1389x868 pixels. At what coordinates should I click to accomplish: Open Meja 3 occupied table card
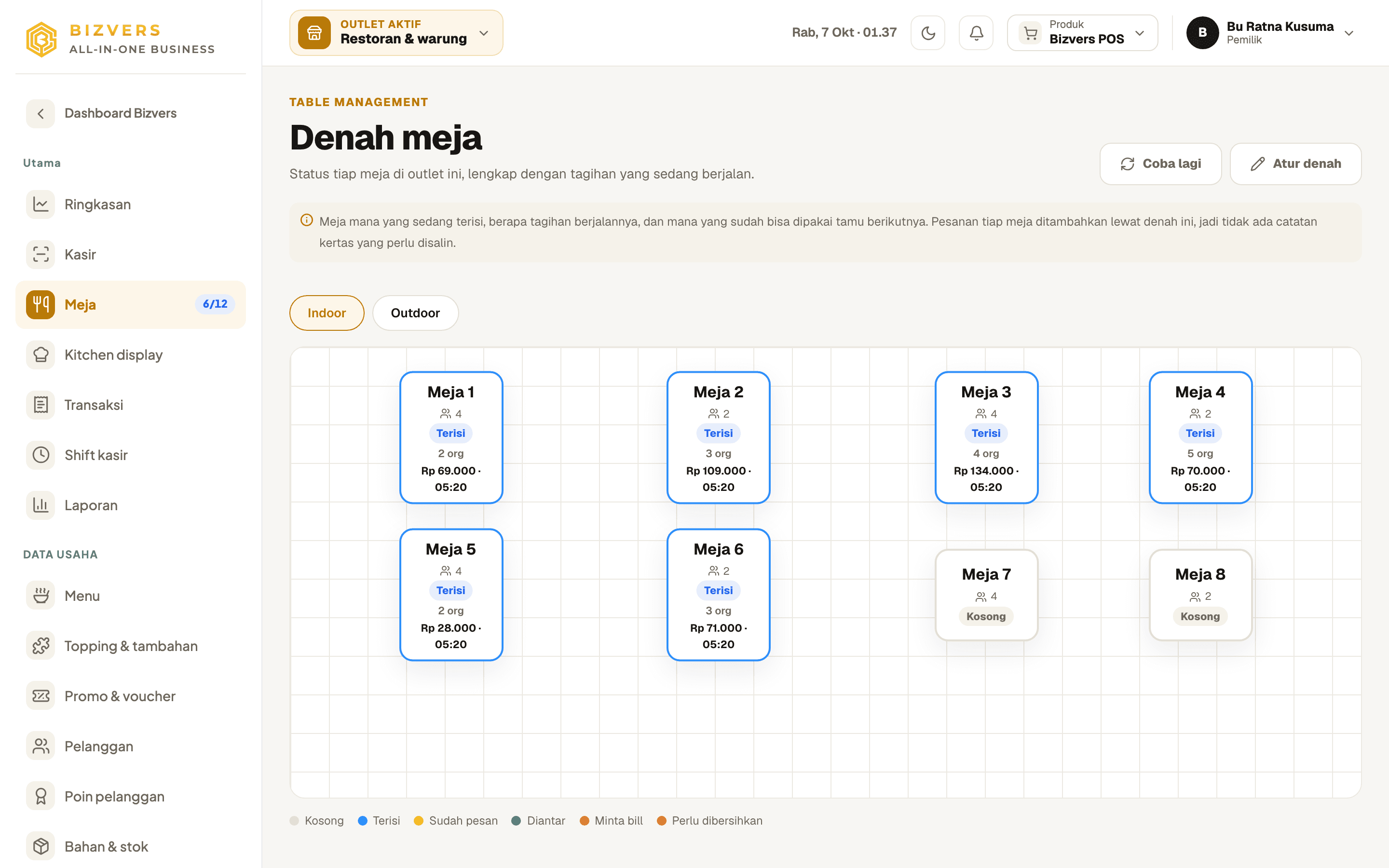coord(985,437)
